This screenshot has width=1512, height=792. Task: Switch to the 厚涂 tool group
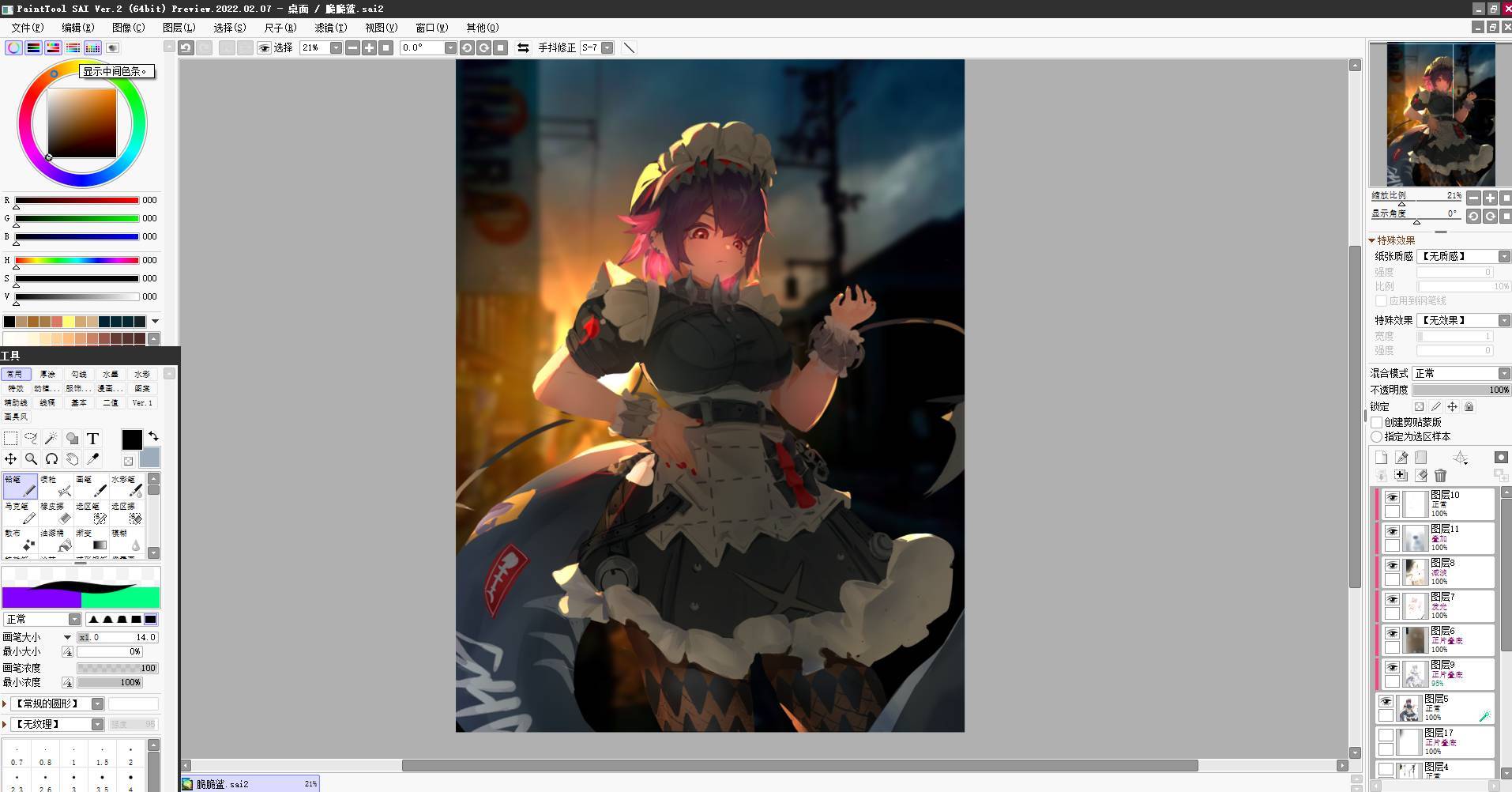[x=48, y=374]
